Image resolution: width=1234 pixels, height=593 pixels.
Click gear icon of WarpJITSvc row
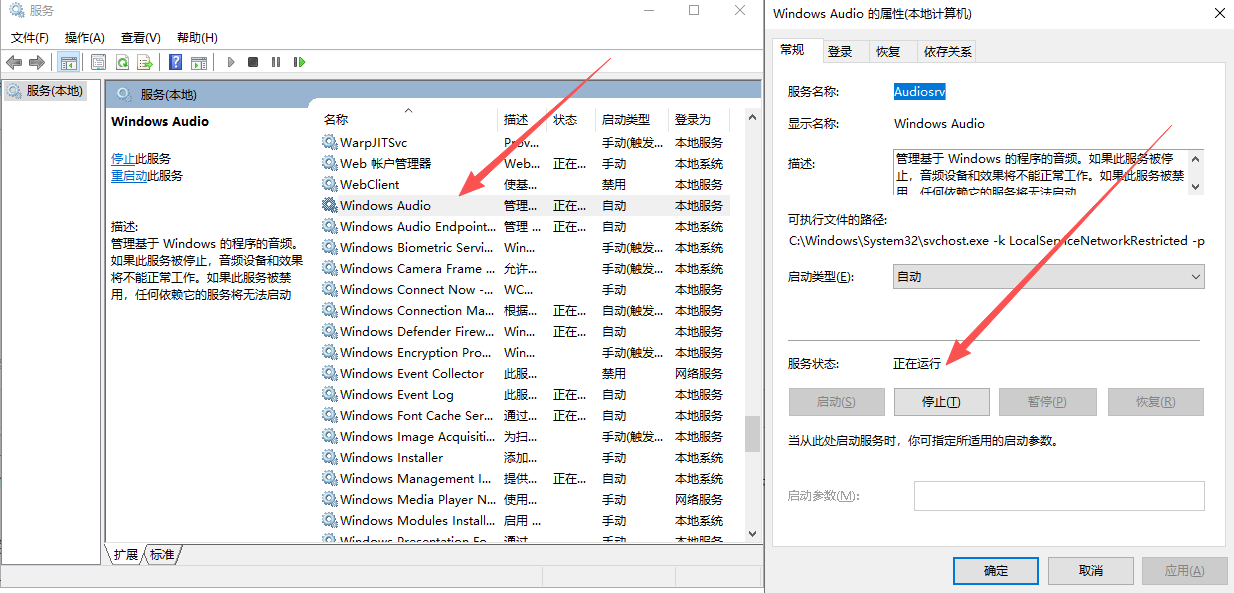[330, 142]
